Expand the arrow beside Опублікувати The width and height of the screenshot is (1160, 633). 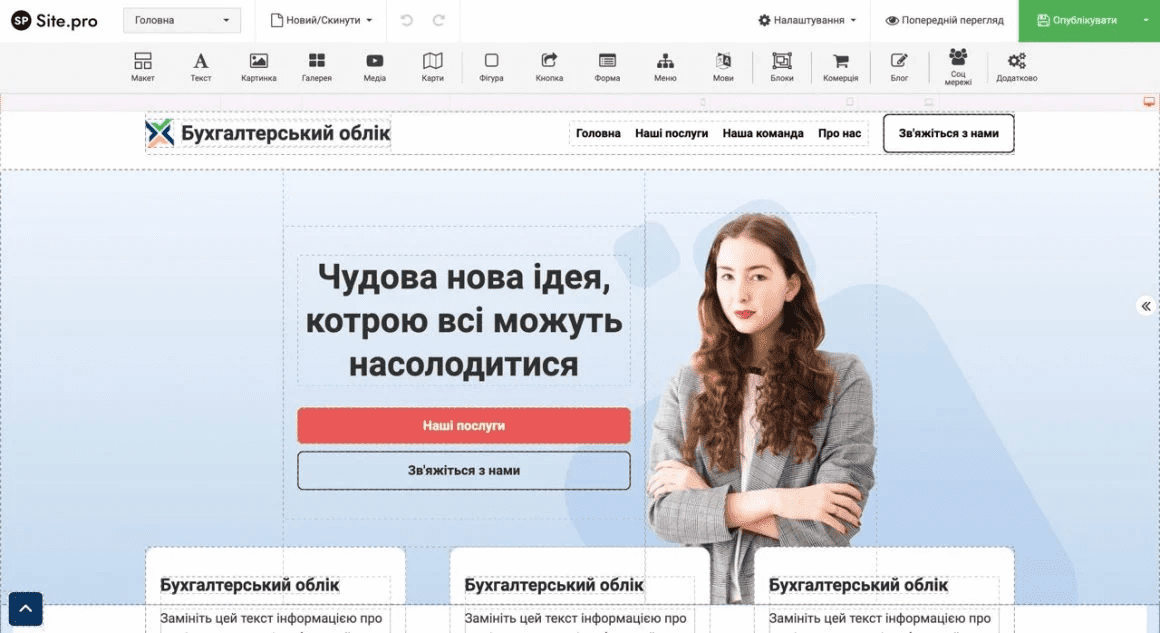(1145, 21)
